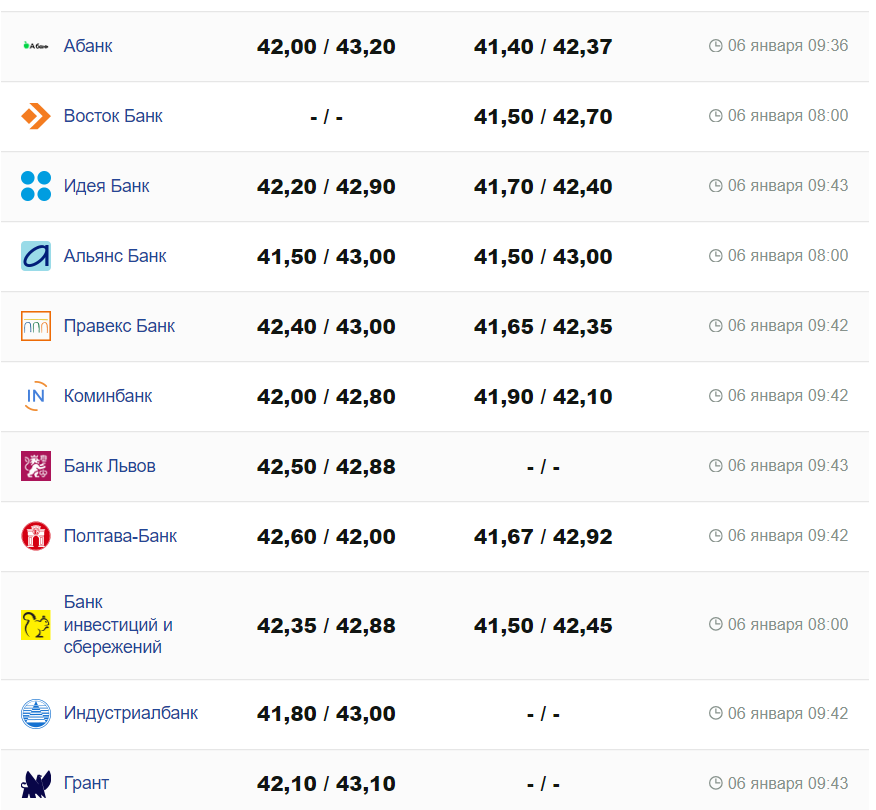Image resolution: width=876 pixels, height=810 pixels.
Task: Go to the Альянс Банк link
Action: pos(115,256)
